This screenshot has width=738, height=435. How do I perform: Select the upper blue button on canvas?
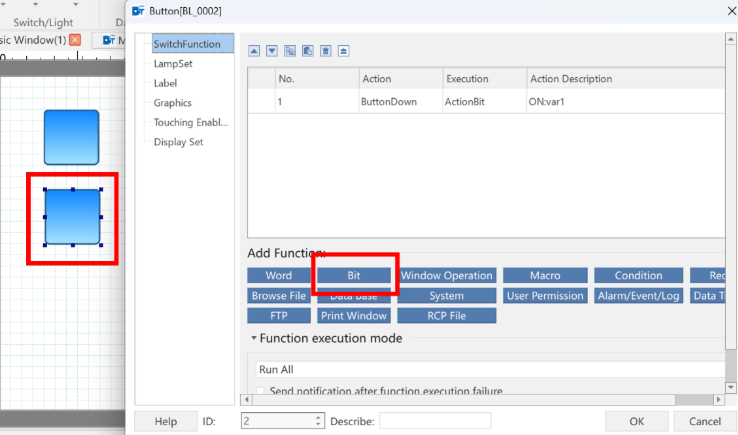click(x=72, y=137)
